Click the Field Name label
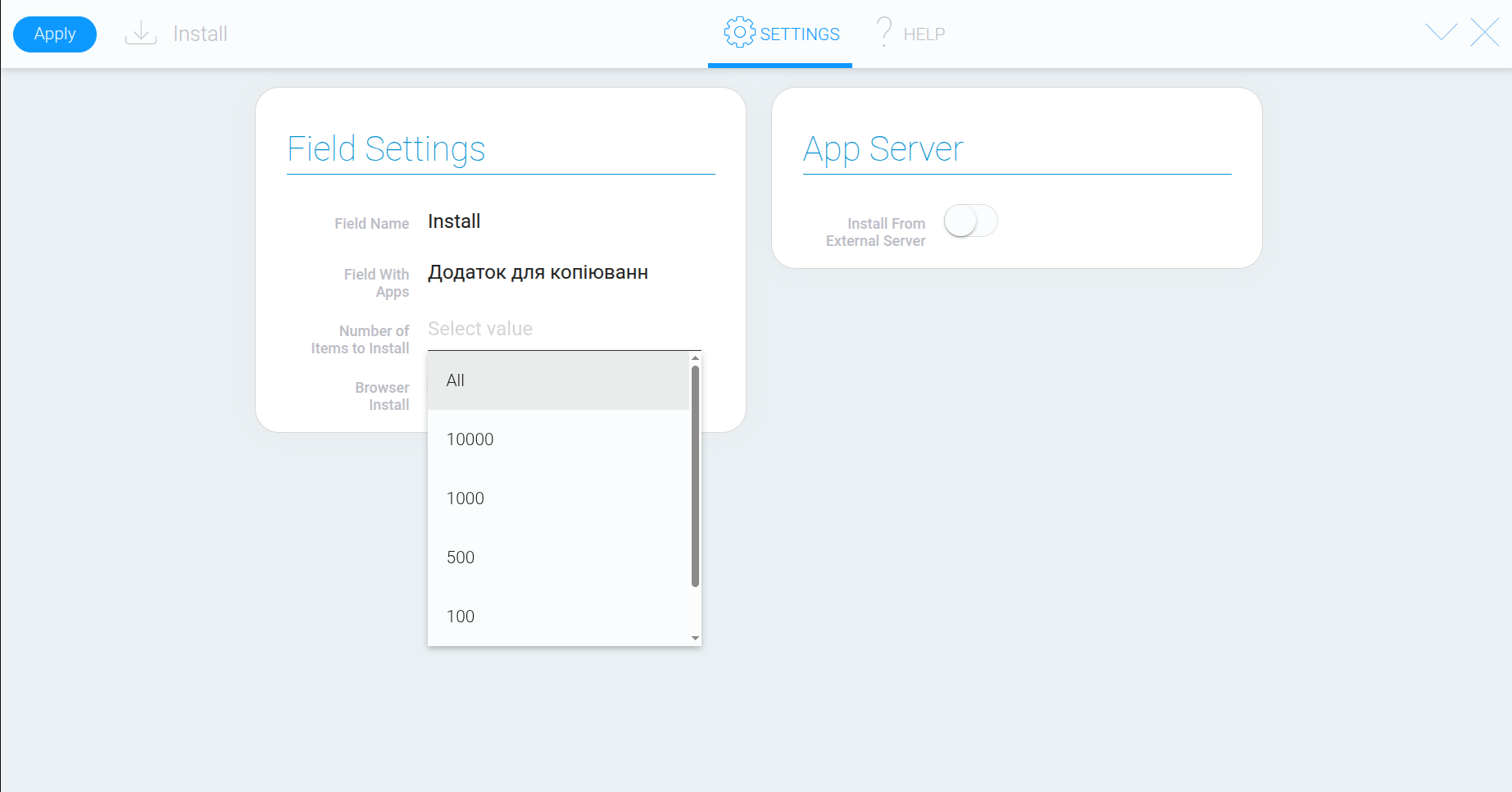The width and height of the screenshot is (1512, 792). [371, 224]
